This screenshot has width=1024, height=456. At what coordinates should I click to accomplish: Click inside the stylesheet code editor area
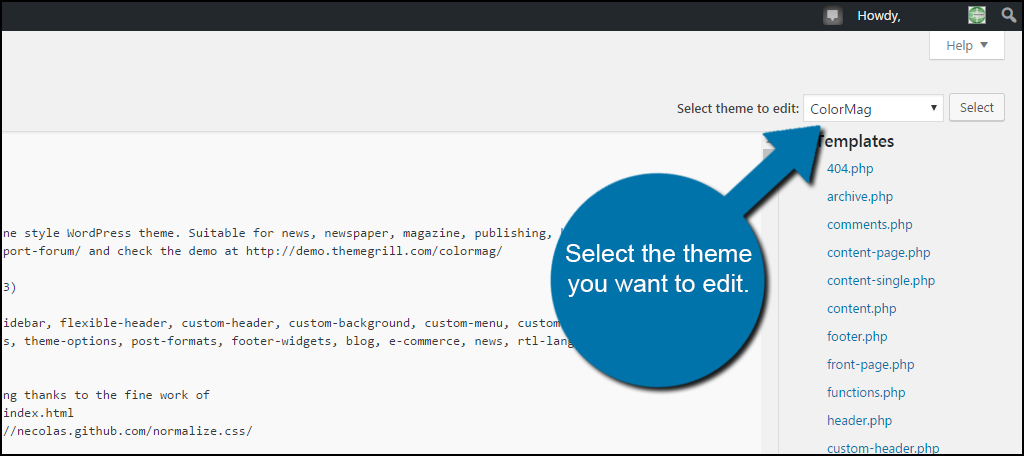pyautogui.click(x=381, y=294)
